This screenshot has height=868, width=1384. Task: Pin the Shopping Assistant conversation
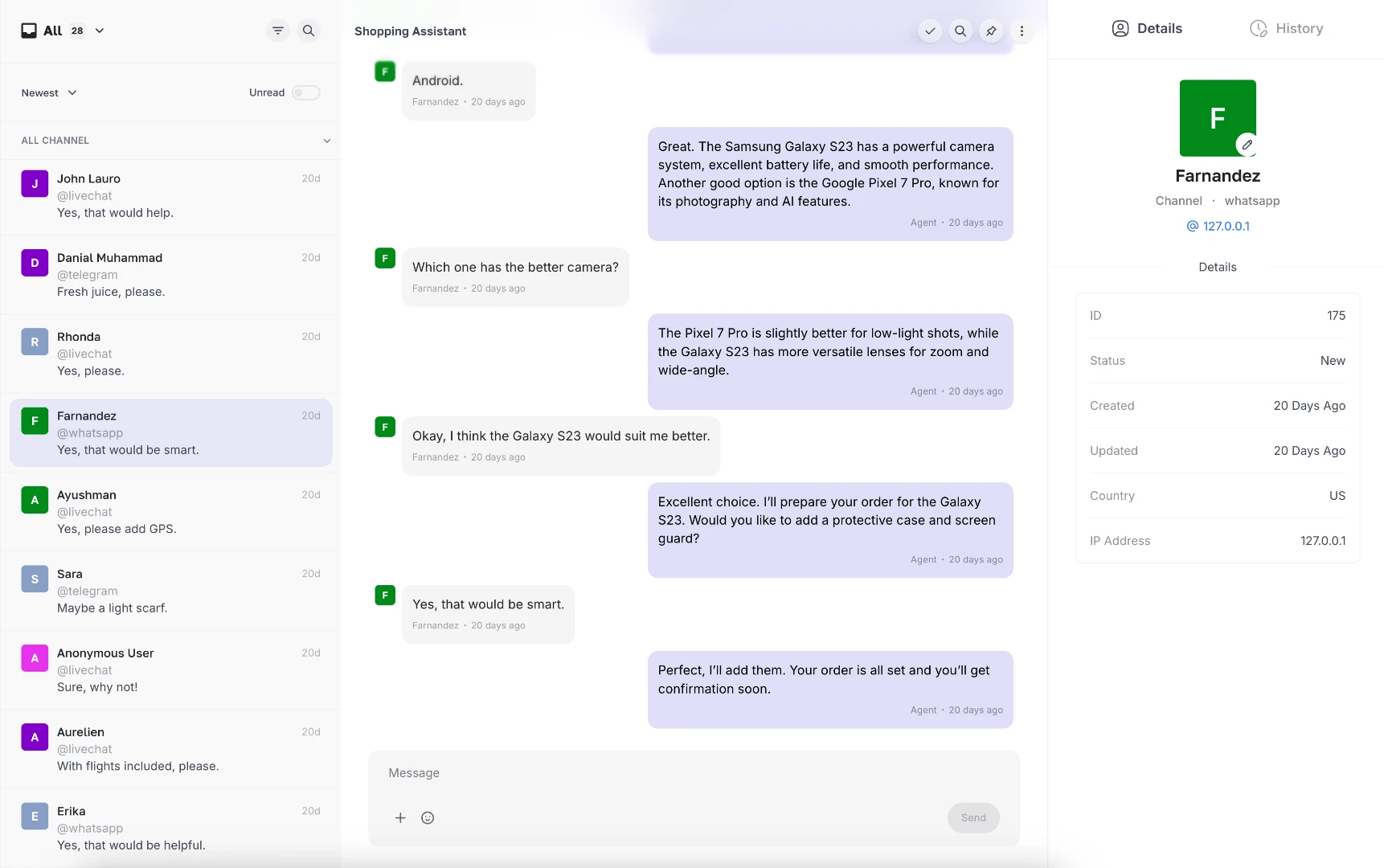[x=991, y=31]
